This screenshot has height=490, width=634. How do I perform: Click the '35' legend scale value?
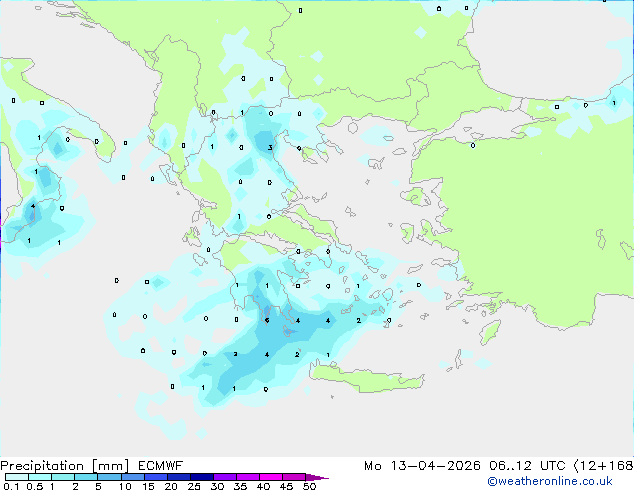click(x=240, y=486)
